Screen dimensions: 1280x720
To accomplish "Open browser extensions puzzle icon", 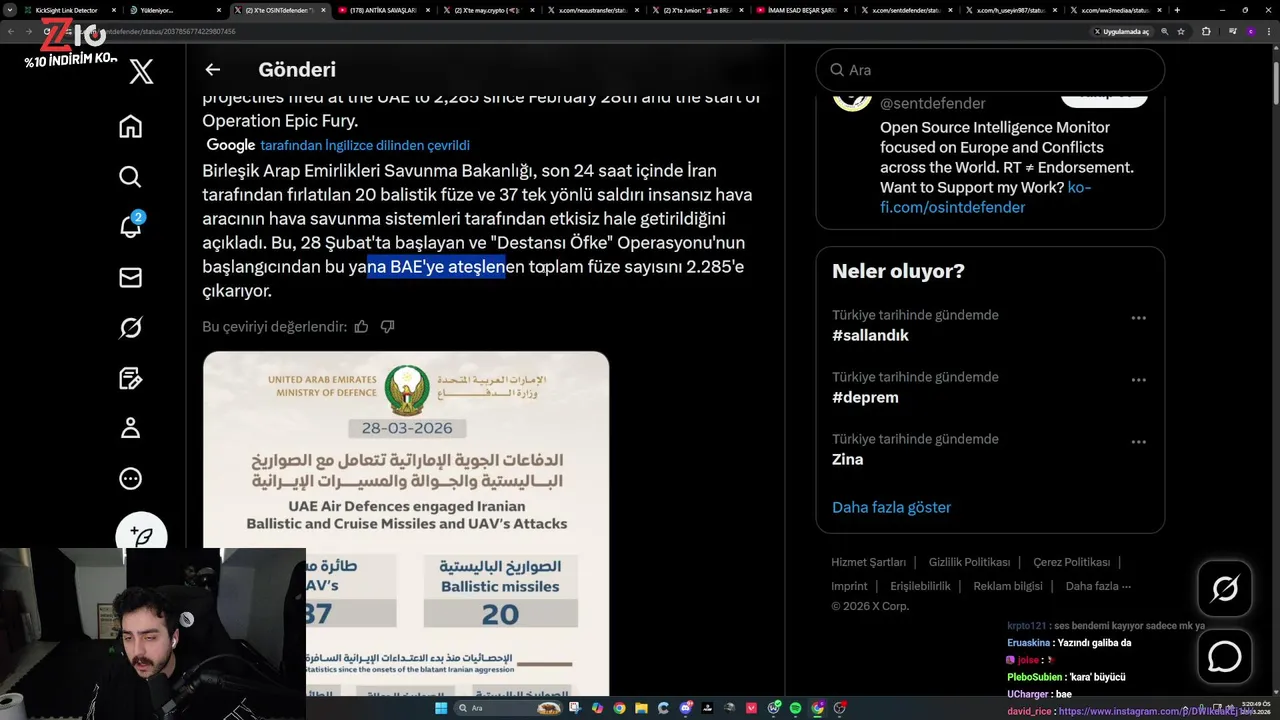I will click(x=1206, y=31).
